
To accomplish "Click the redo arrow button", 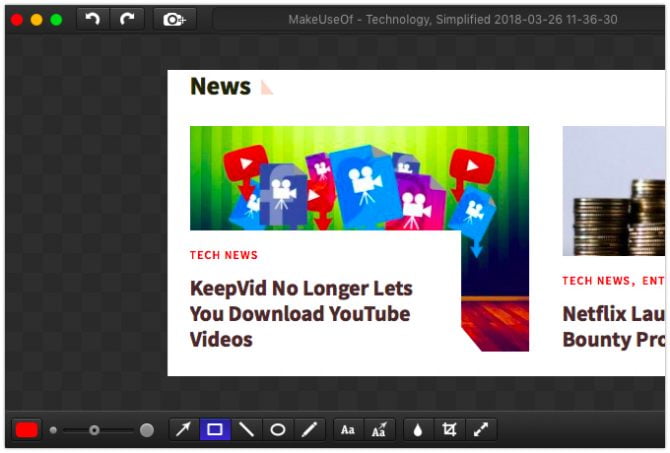I will (x=127, y=19).
